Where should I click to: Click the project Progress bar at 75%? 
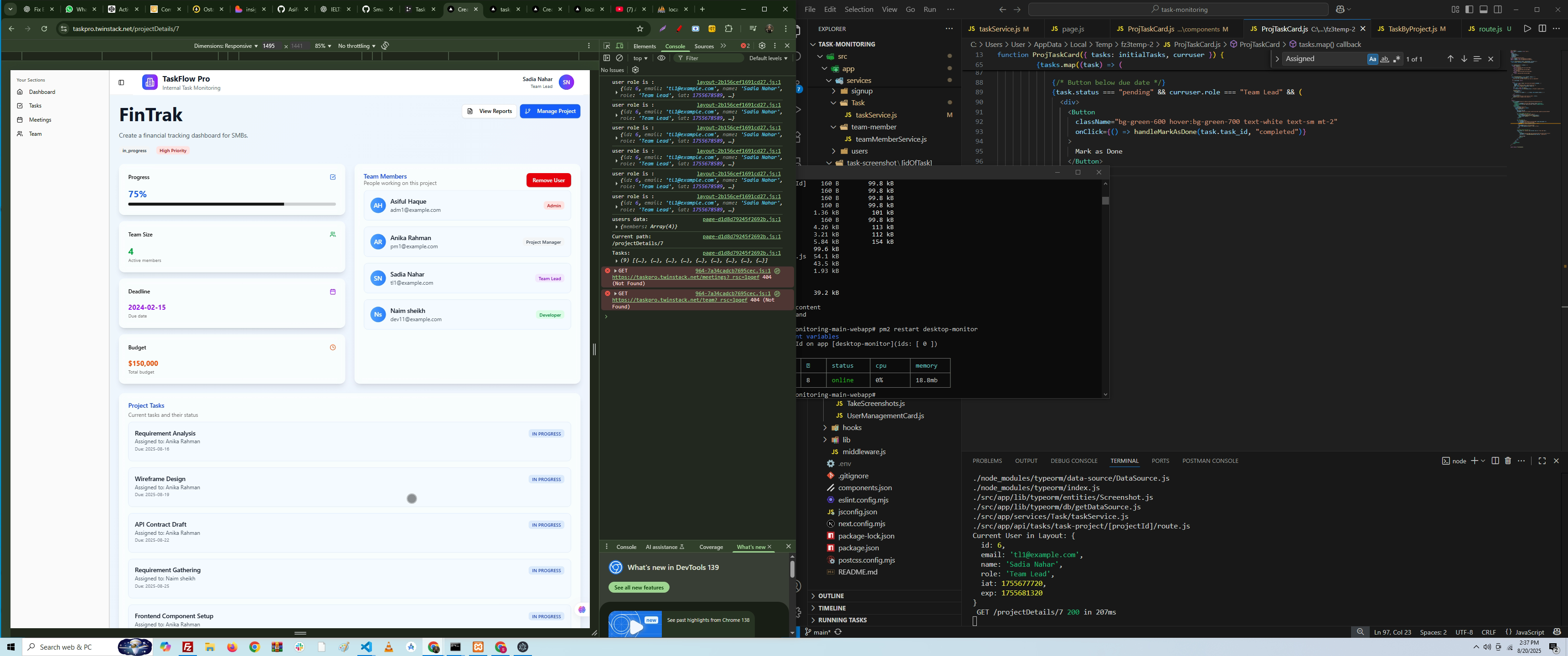point(231,205)
